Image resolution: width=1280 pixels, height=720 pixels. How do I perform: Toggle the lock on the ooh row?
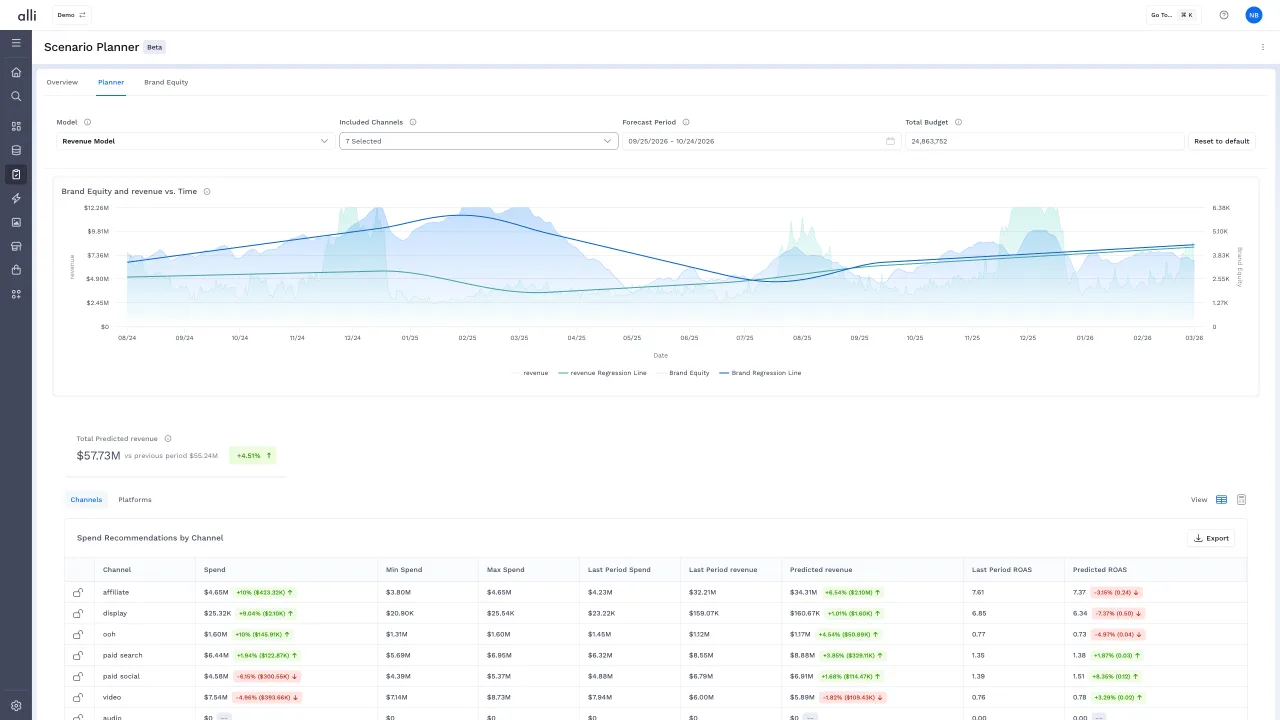click(x=78, y=634)
